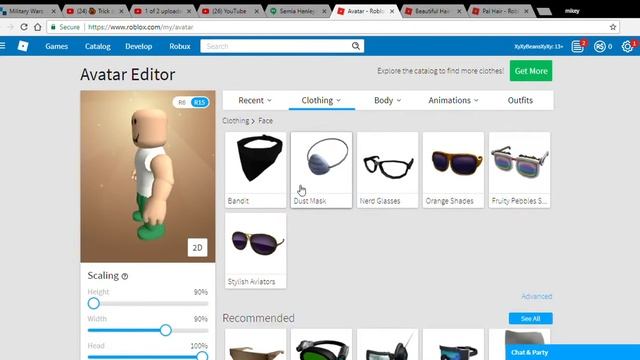
Task: Adjust the Height slider handle
Action: tap(93, 303)
